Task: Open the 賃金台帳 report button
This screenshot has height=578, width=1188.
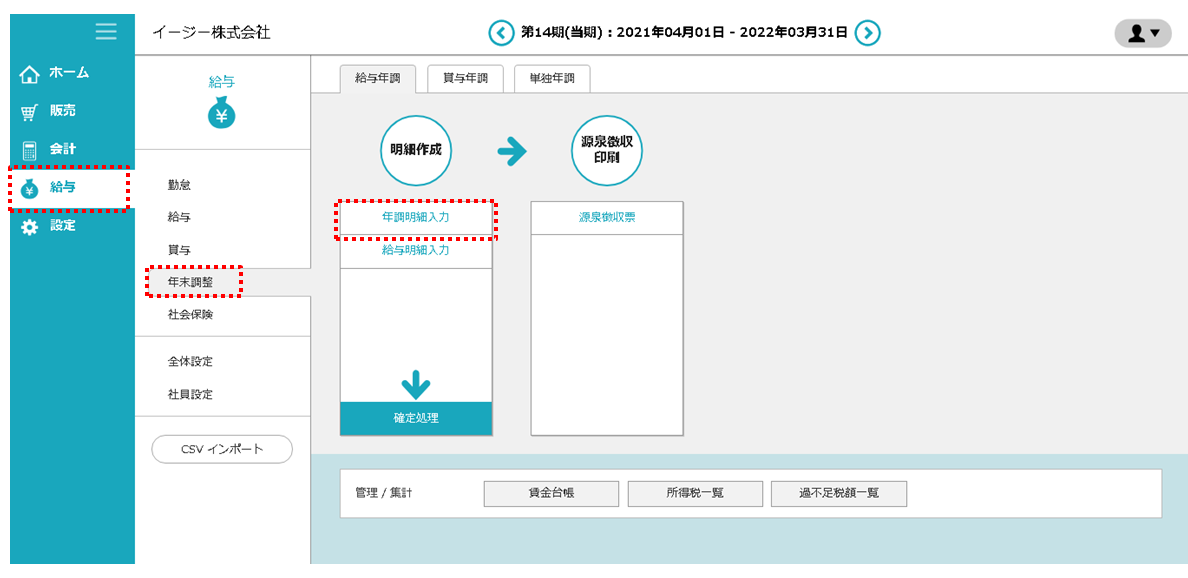Action: [x=551, y=493]
